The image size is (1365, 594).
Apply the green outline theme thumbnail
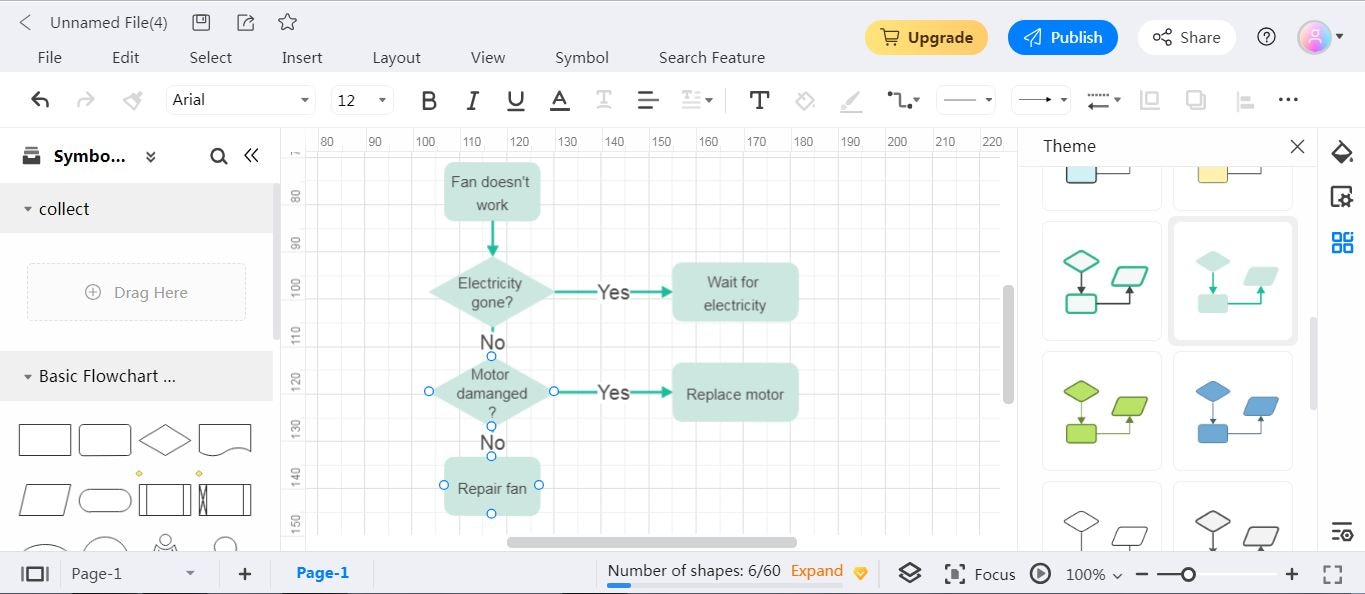pyautogui.click(x=1102, y=281)
